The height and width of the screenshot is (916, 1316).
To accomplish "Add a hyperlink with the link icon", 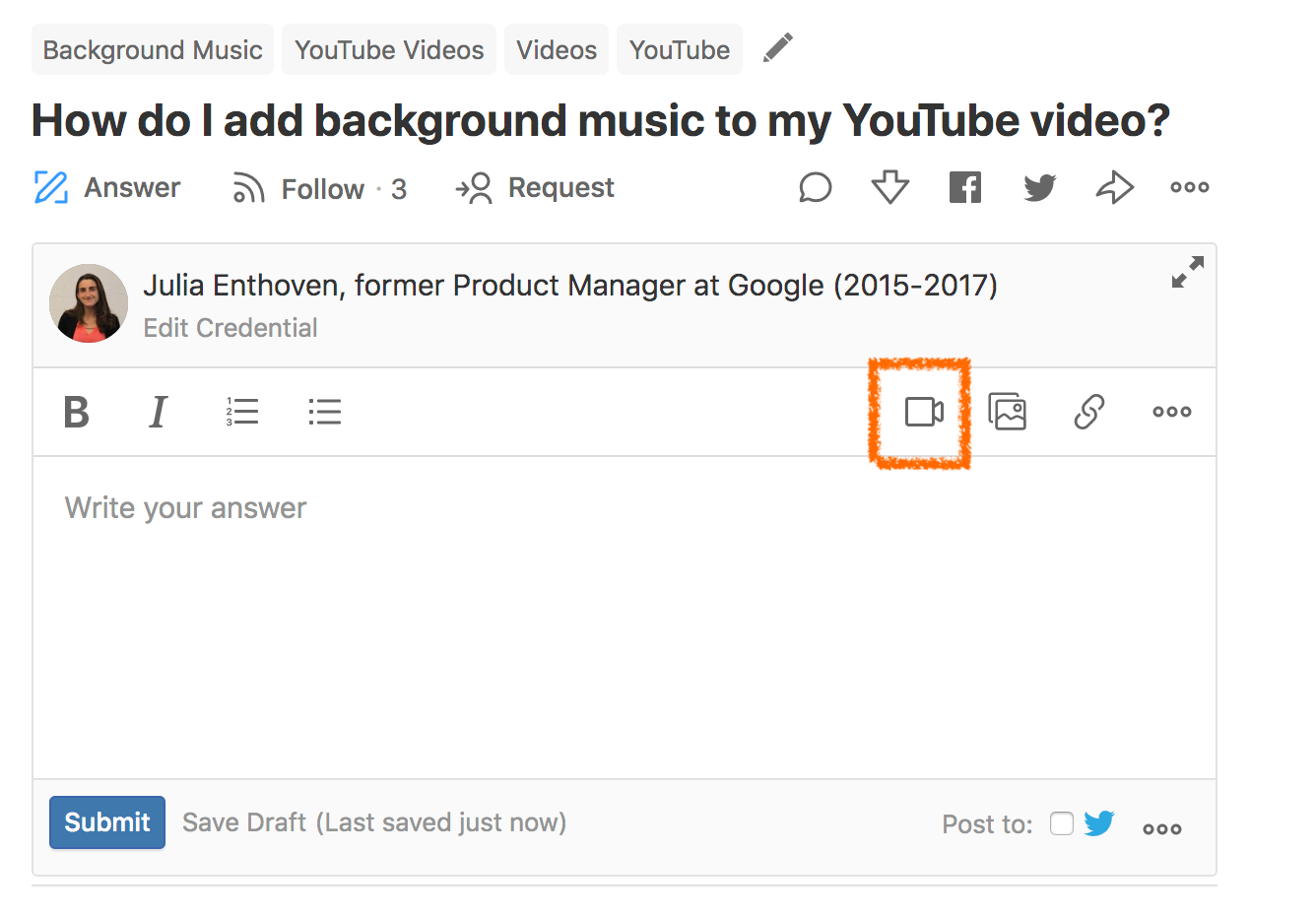I will point(1088,412).
